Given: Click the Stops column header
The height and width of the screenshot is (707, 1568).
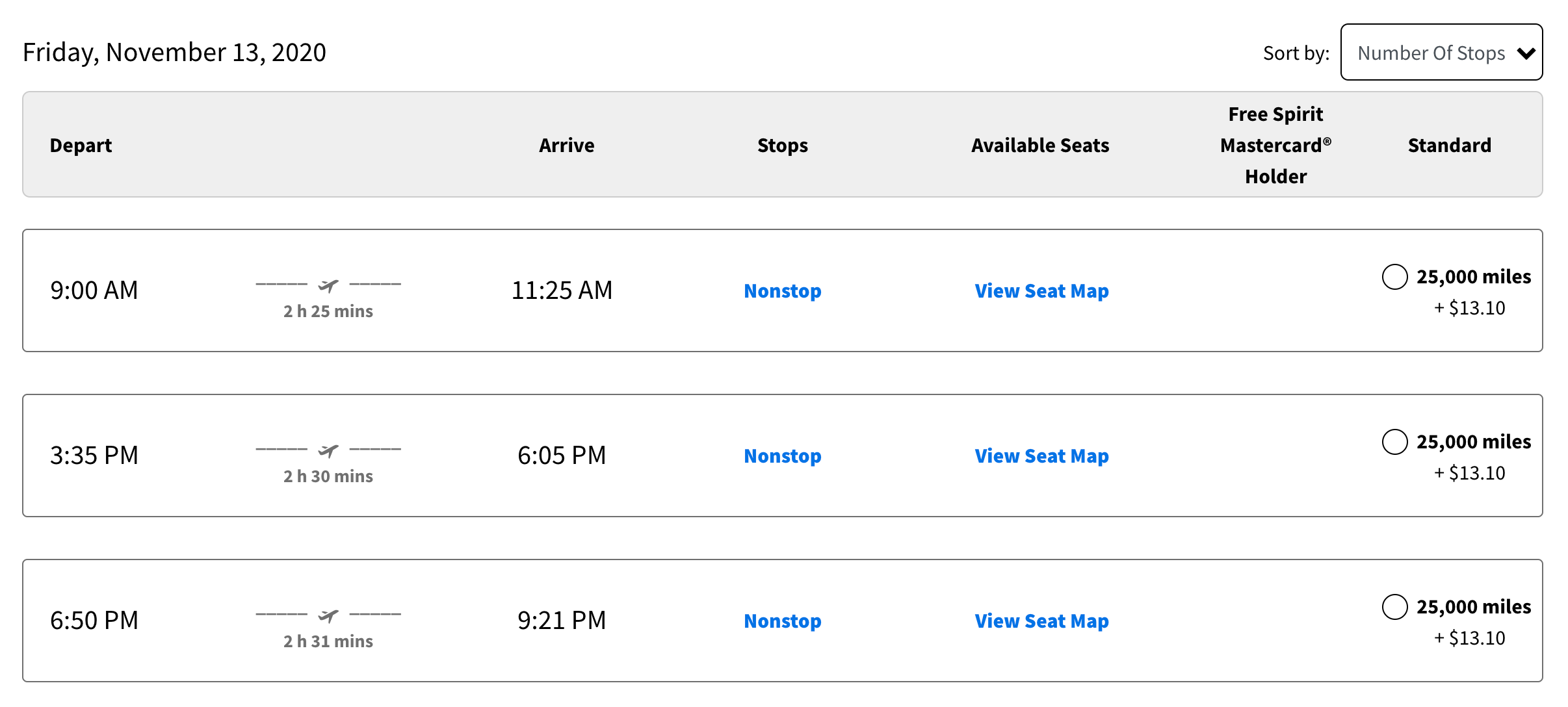Looking at the screenshot, I should tap(782, 145).
